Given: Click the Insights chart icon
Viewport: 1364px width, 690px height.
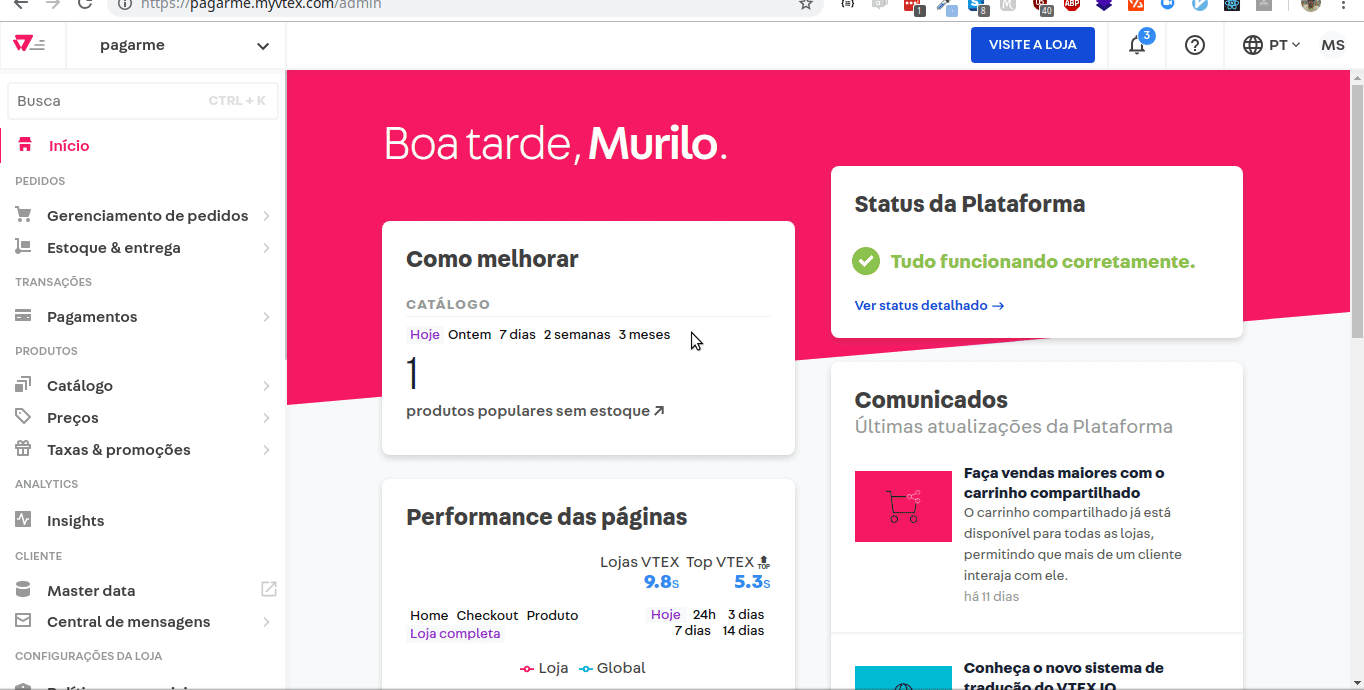Looking at the screenshot, I should click(x=24, y=520).
